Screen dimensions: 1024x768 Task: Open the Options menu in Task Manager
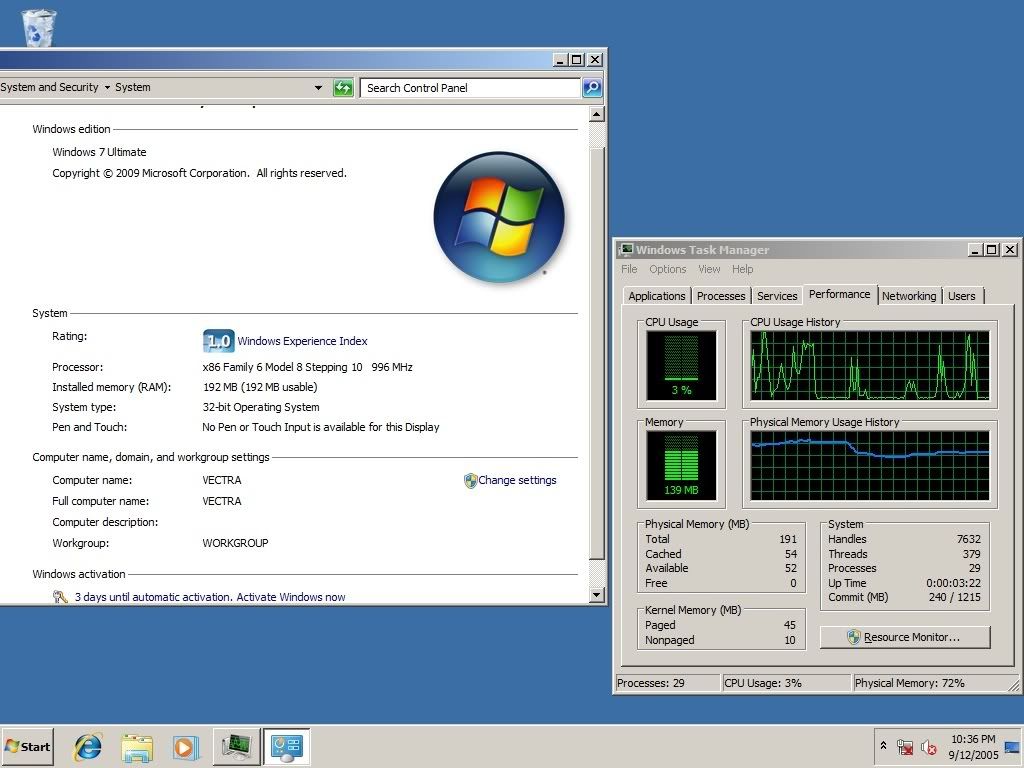pyautogui.click(x=667, y=269)
